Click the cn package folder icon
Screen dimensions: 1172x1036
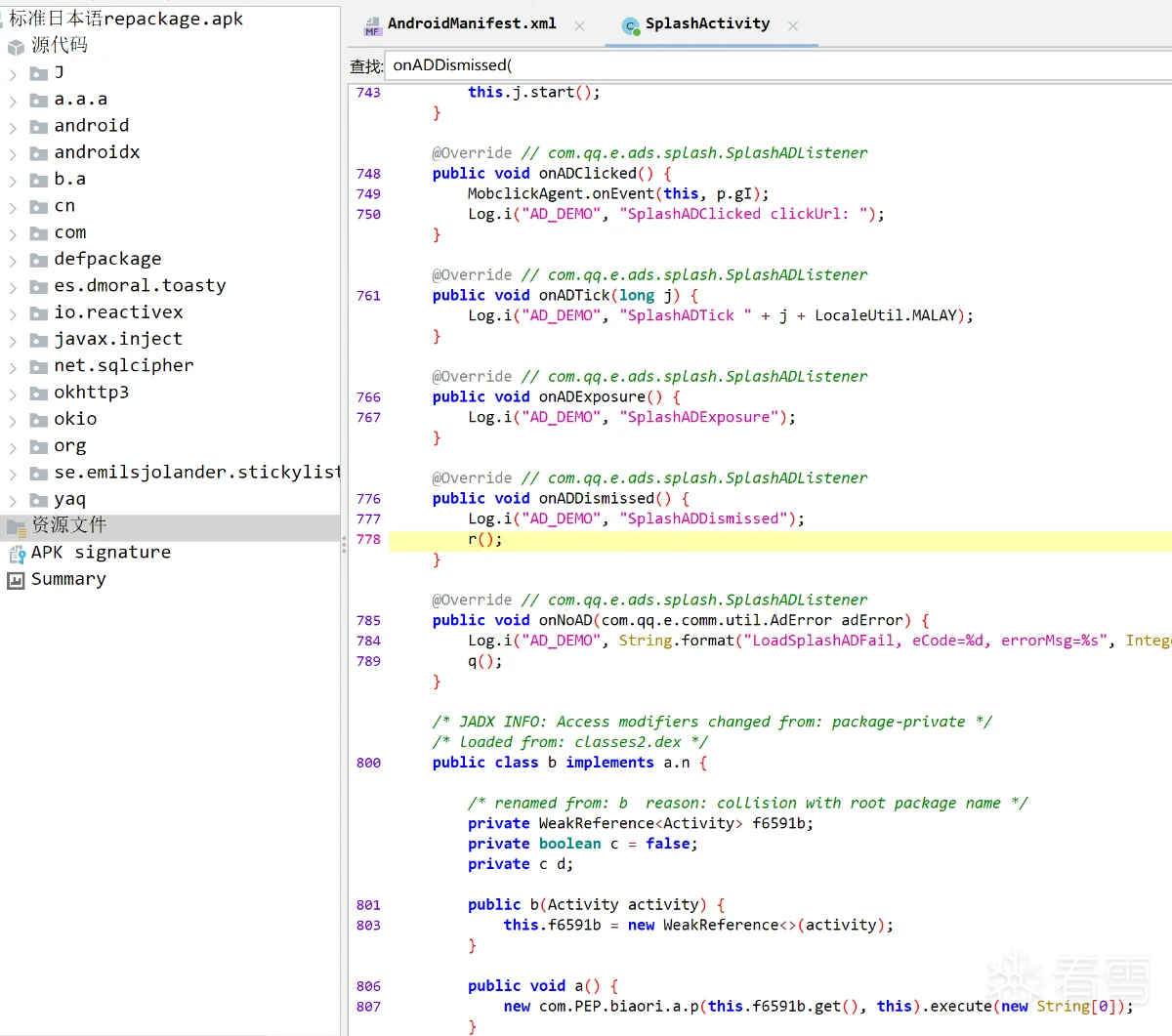[39, 207]
